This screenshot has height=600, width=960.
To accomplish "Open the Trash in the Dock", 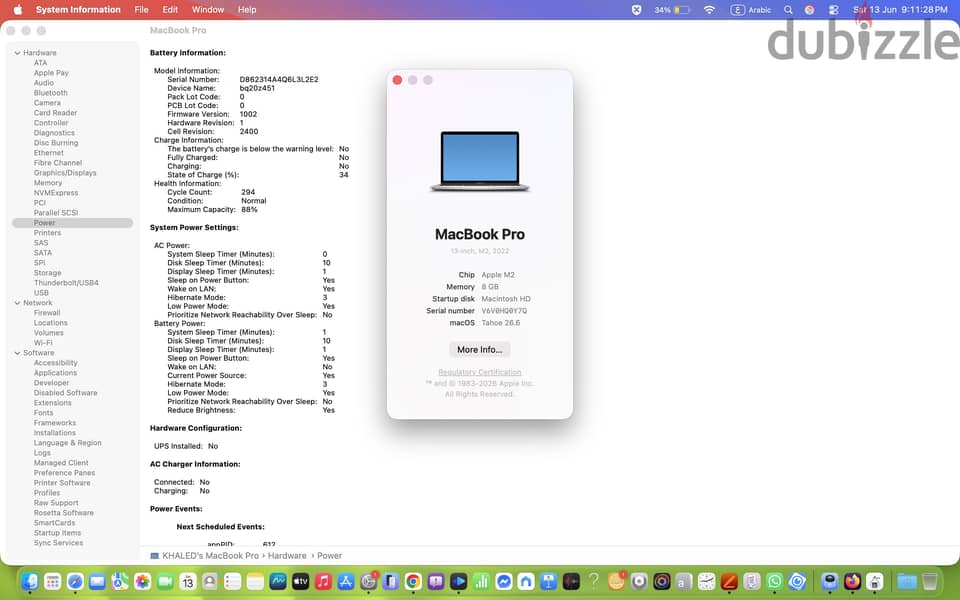I will point(929,582).
